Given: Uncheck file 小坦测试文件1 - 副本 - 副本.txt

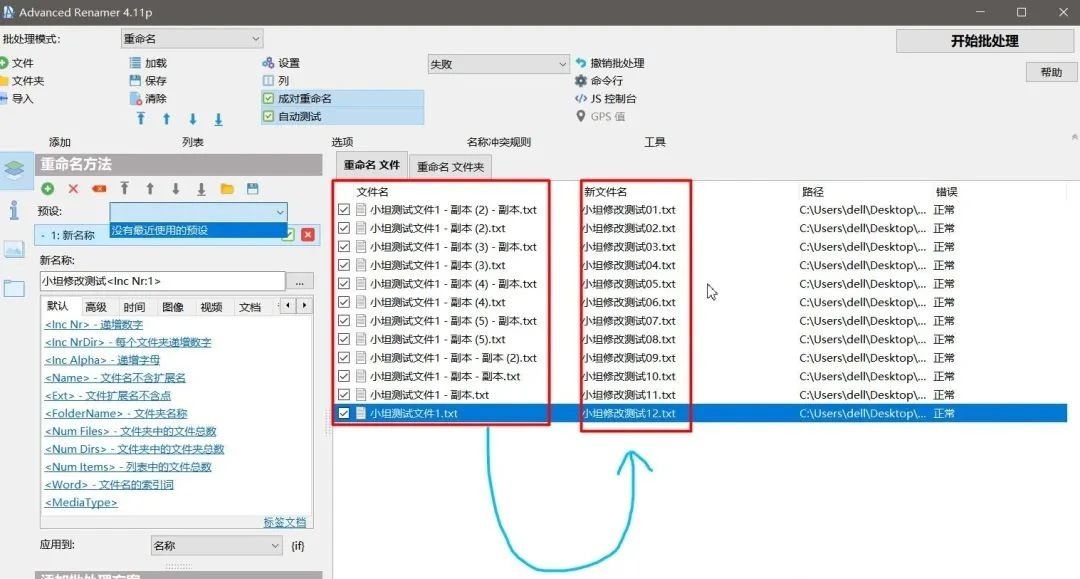Looking at the screenshot, I should [x=344, y=376].
